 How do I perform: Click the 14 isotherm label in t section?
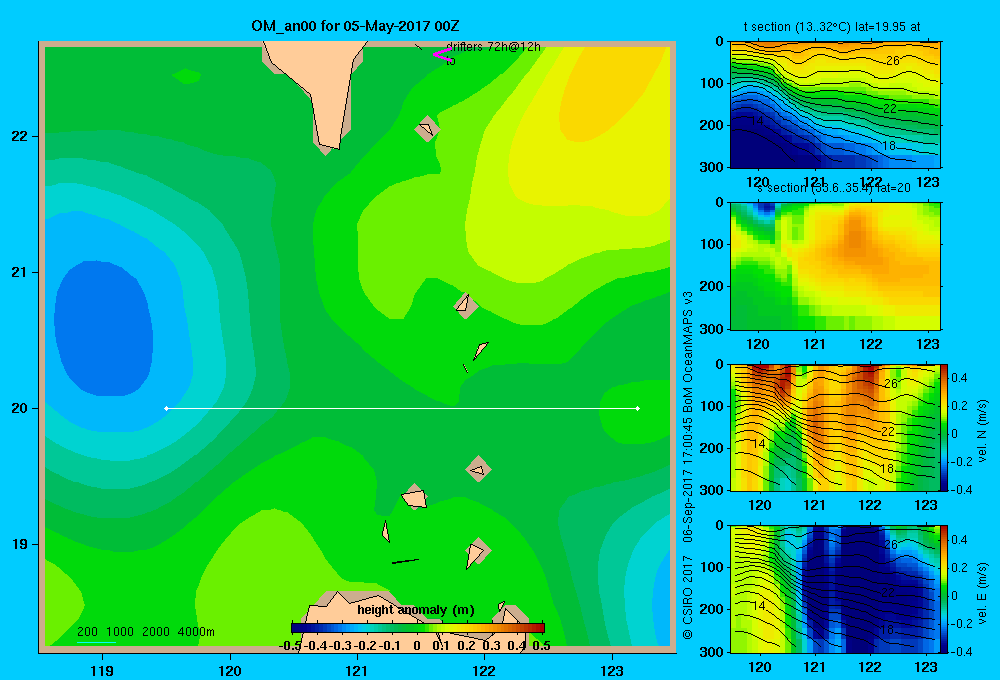coord(756,121)
